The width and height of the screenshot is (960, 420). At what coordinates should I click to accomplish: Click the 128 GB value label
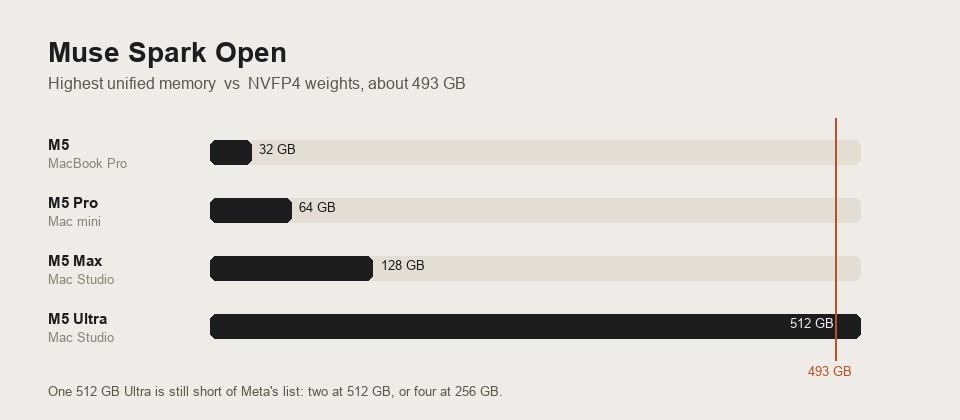[x=403, y=266]
